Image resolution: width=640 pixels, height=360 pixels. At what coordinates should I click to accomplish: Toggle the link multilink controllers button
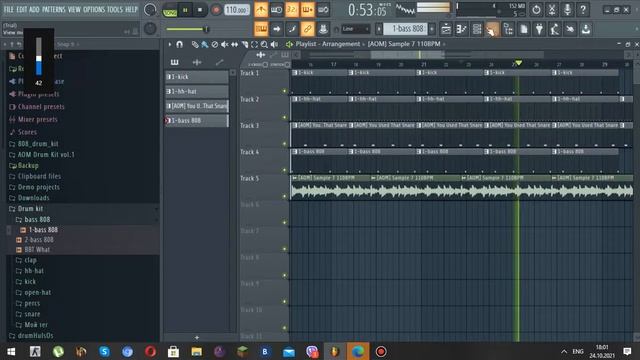pos(307,29)
